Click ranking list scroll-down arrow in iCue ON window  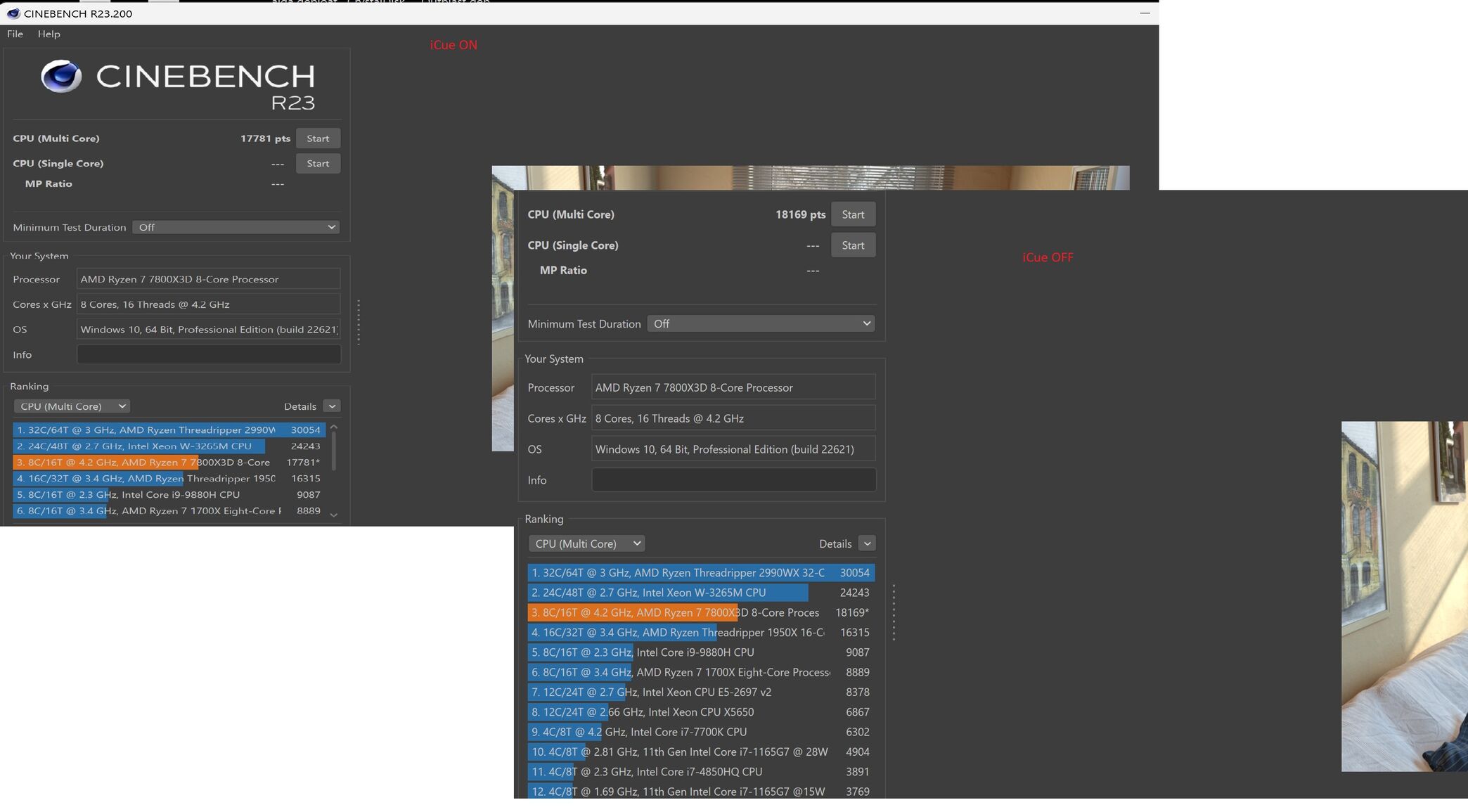click(x=334, y=515)
